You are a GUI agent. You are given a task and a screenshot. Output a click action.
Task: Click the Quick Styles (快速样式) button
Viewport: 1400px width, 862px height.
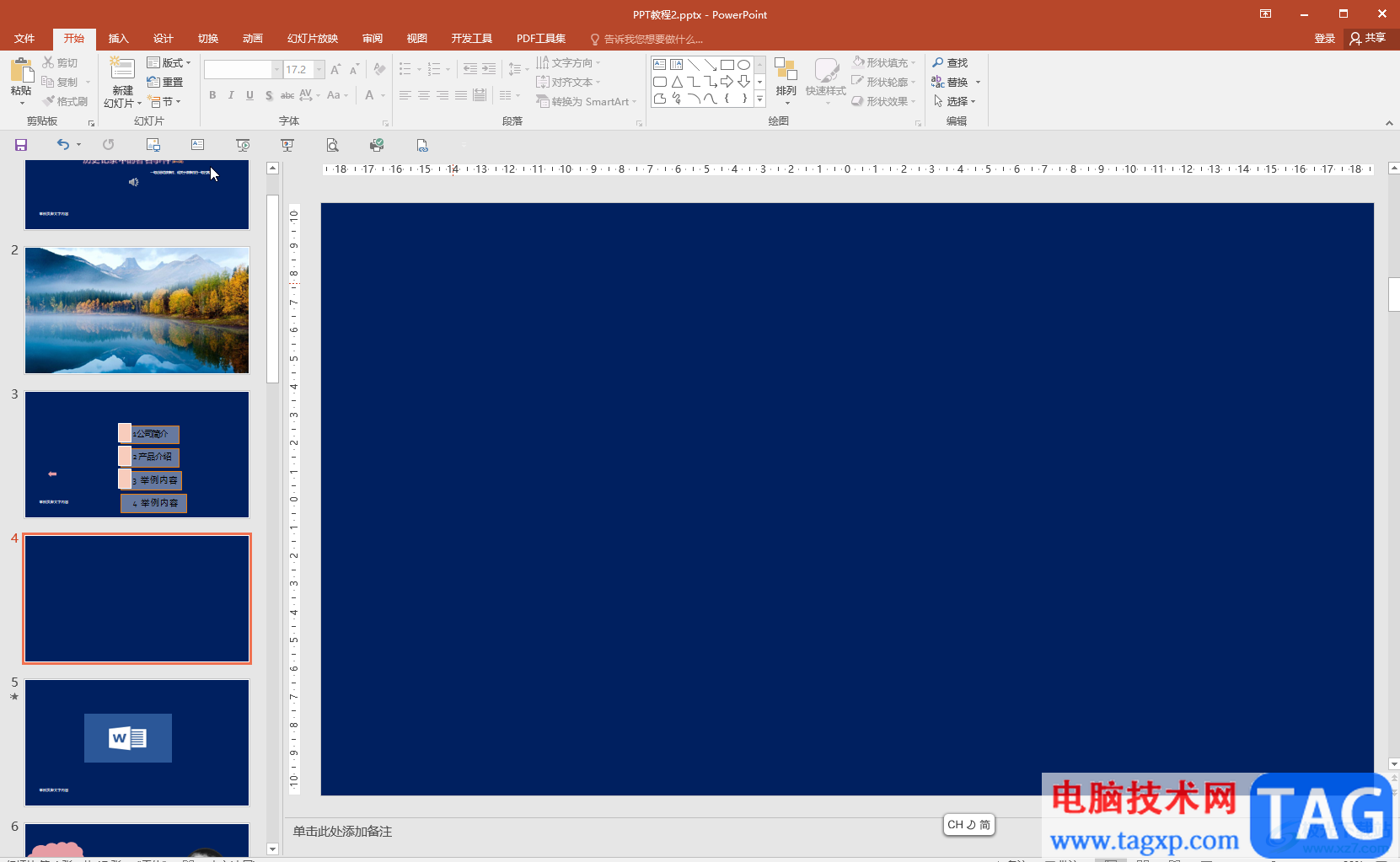click(826, 81)
